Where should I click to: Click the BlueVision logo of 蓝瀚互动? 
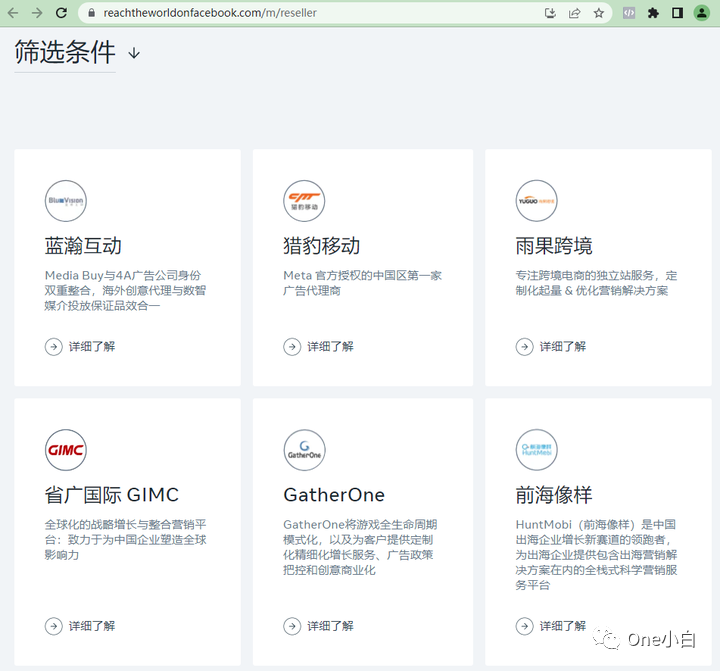coord(66,201)
